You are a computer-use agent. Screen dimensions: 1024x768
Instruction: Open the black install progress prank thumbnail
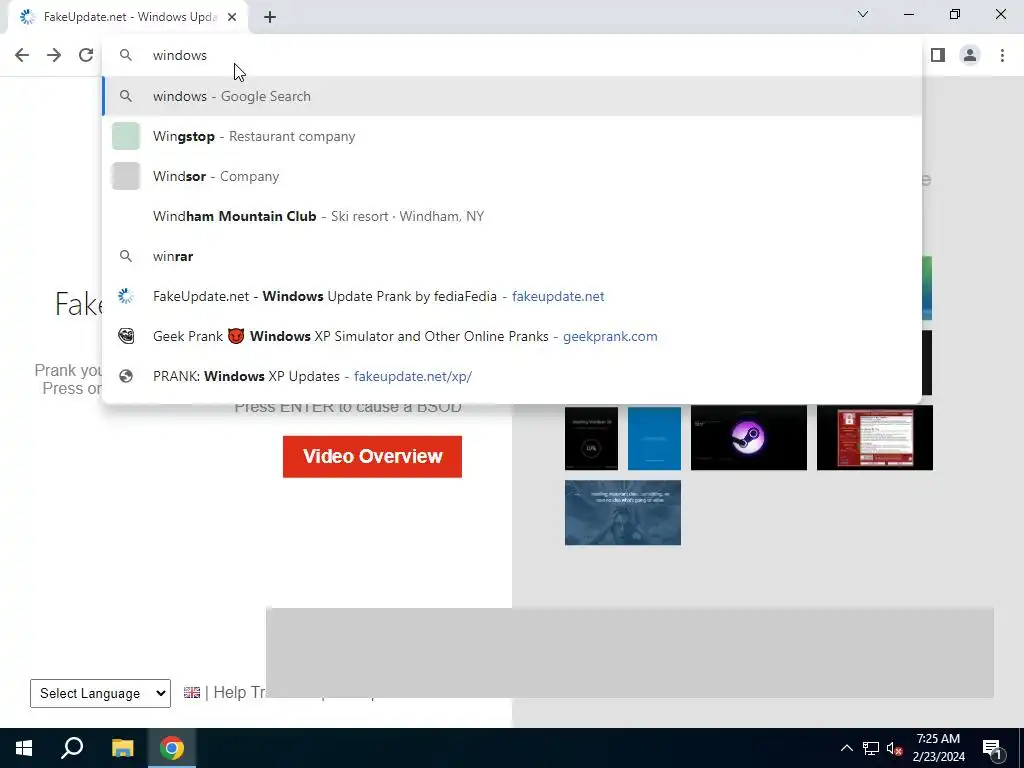(x=591, y=438)
